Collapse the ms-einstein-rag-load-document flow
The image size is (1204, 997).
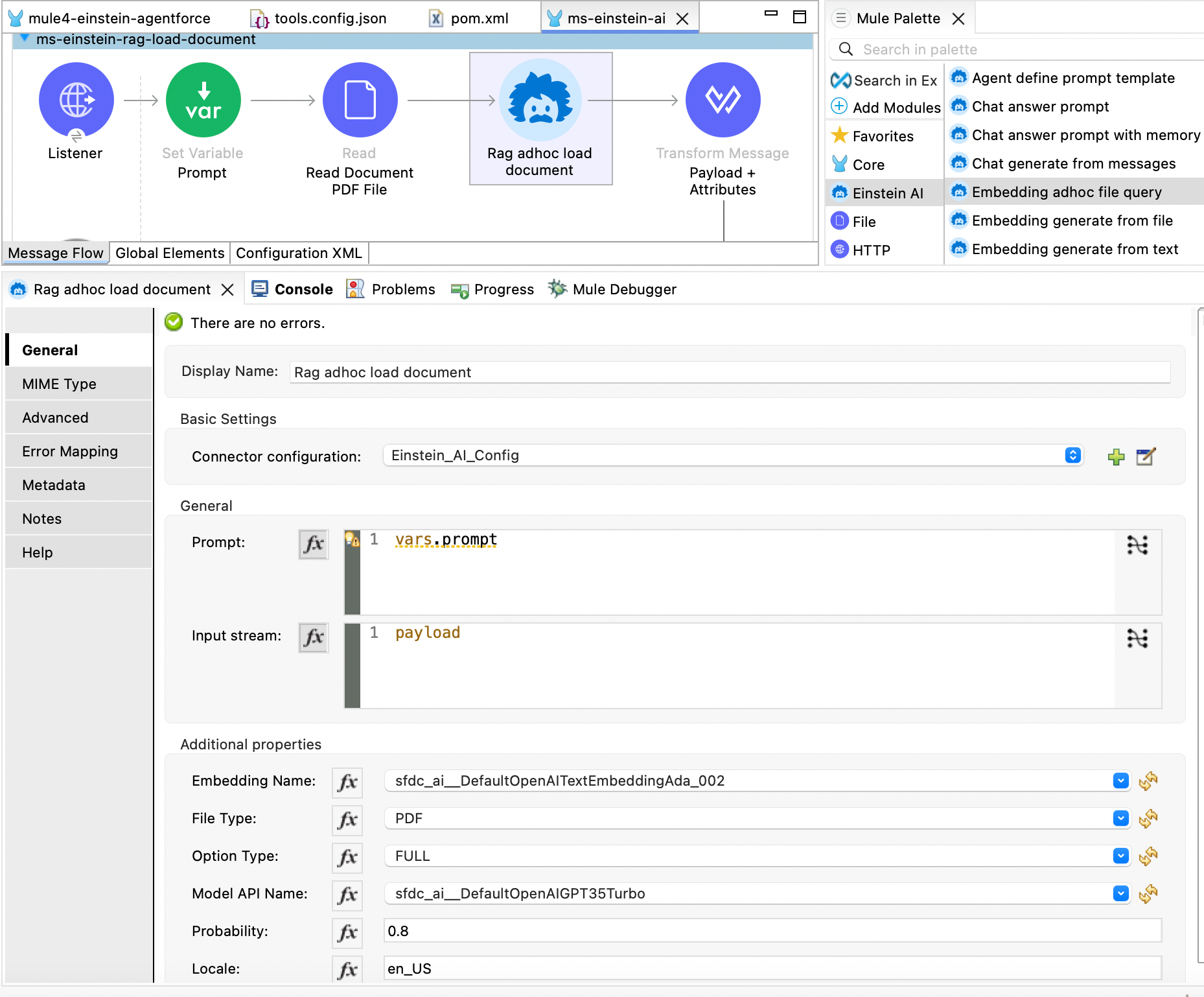(25, 38)
